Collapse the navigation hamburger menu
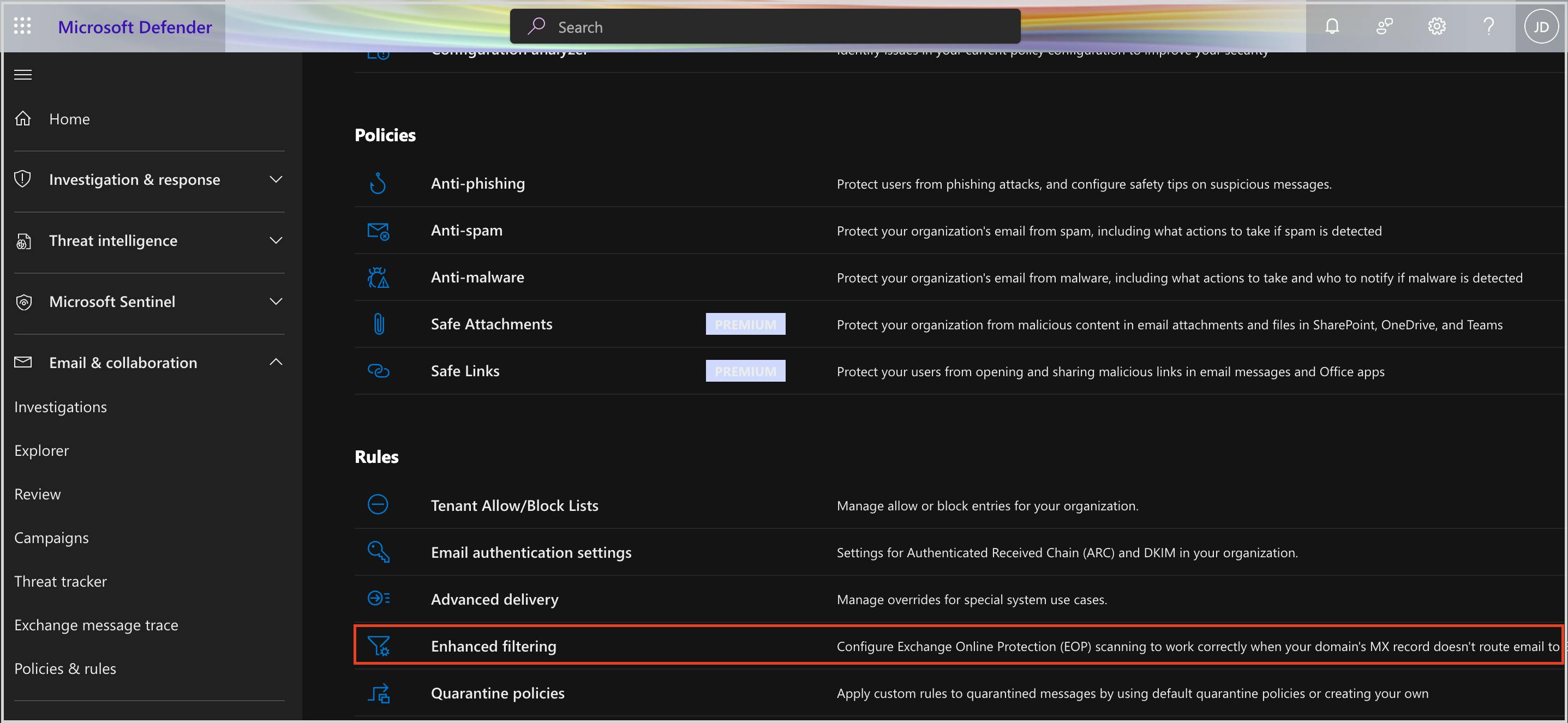This screenshot has height=723, width=1568. [x=23, y=75]
